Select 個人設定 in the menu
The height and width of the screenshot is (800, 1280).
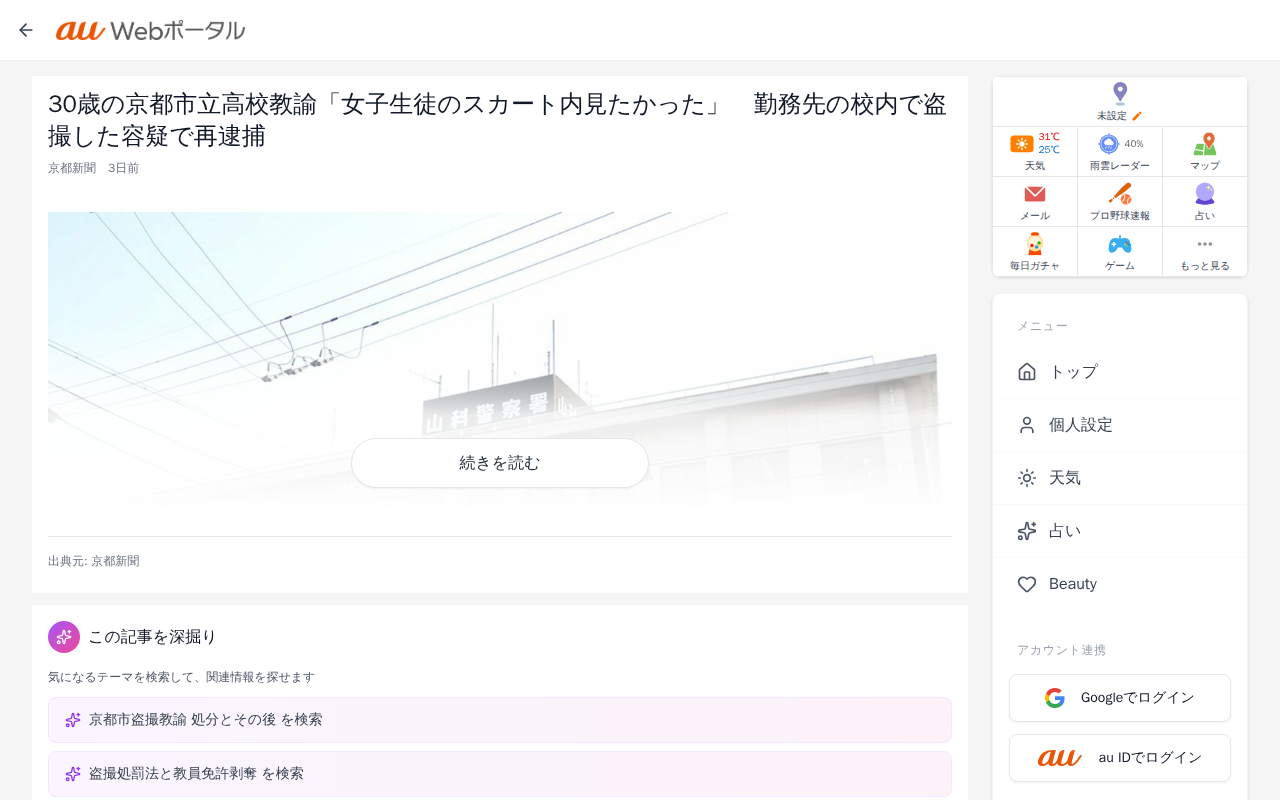[1120, 425]
